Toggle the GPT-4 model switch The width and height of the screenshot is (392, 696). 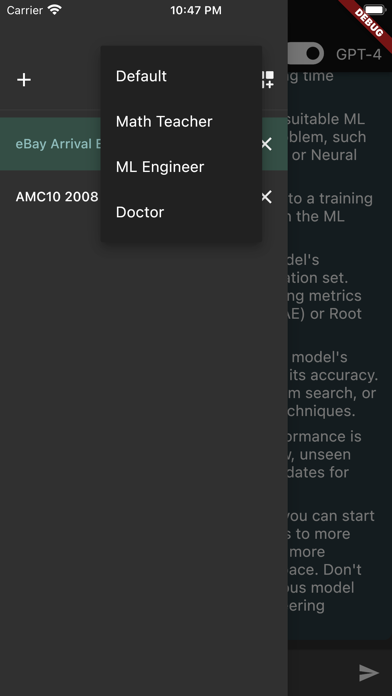306,54
